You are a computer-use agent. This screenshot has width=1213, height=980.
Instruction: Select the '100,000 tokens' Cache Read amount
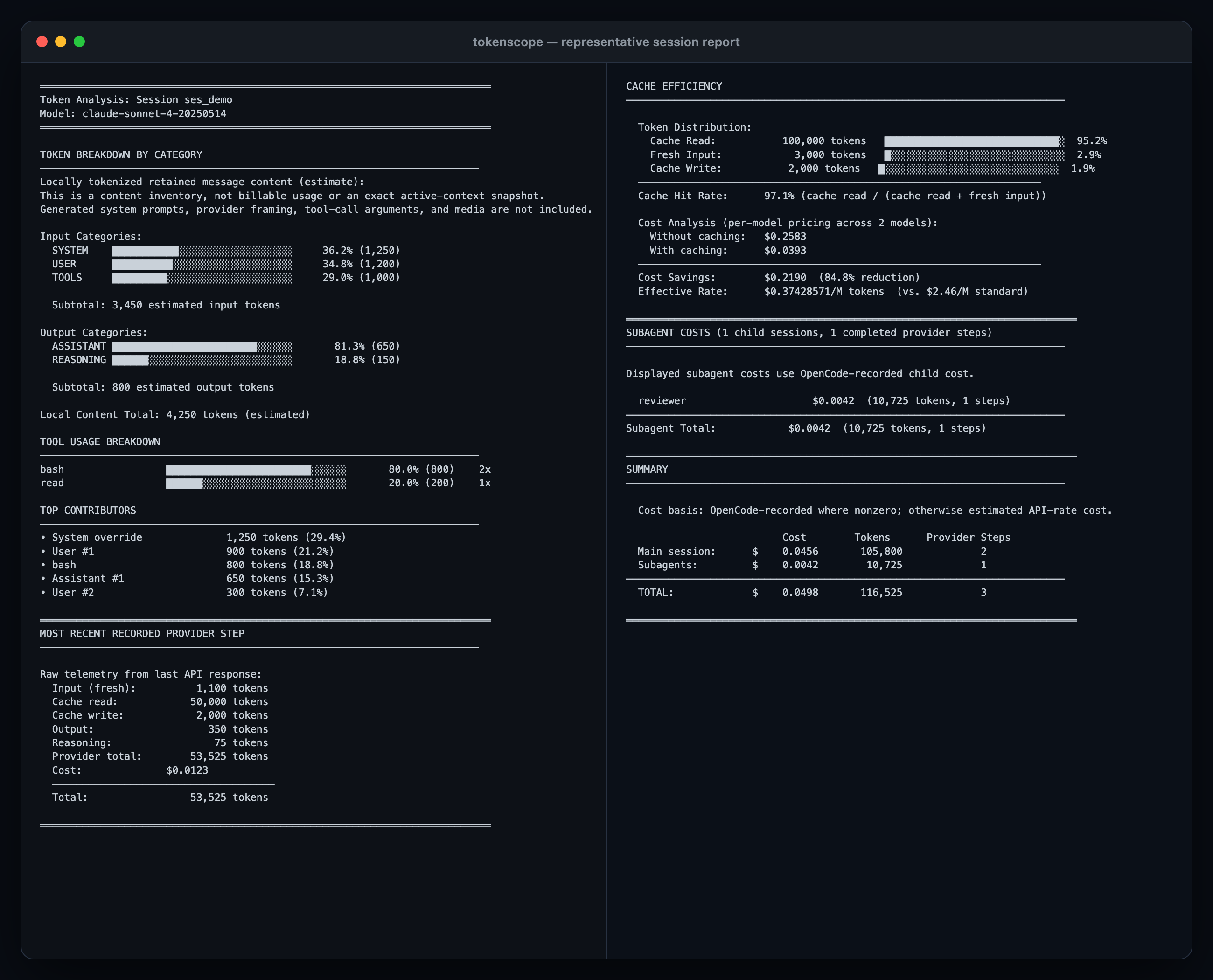click(x=824, y=141)
